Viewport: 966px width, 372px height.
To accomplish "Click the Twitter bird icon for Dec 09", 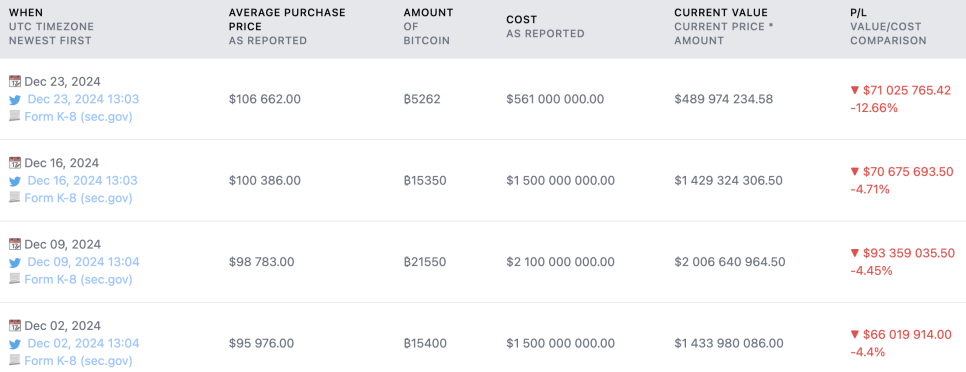I will (x=15, y=262).
